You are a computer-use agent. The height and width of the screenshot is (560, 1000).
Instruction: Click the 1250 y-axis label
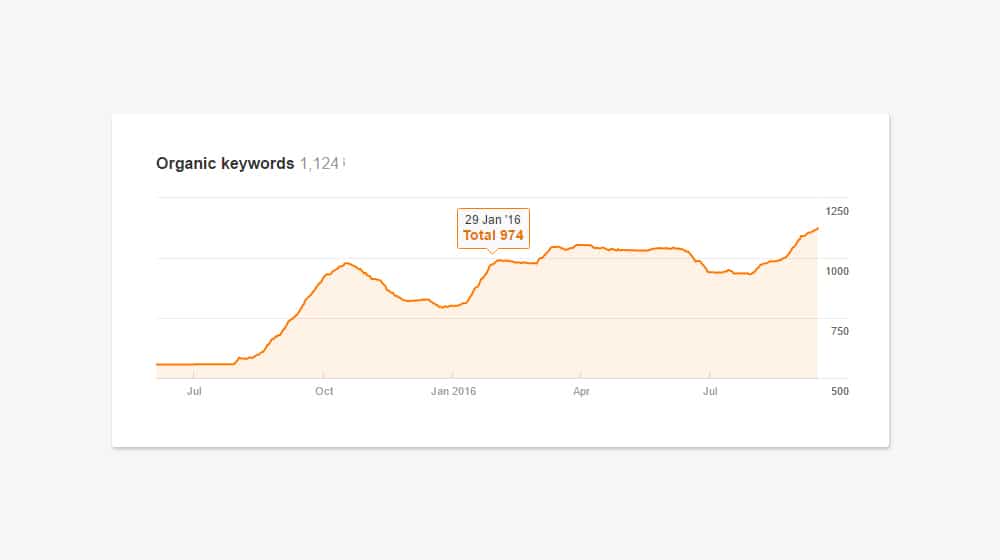pyautogui.click(x=836, y=211)
